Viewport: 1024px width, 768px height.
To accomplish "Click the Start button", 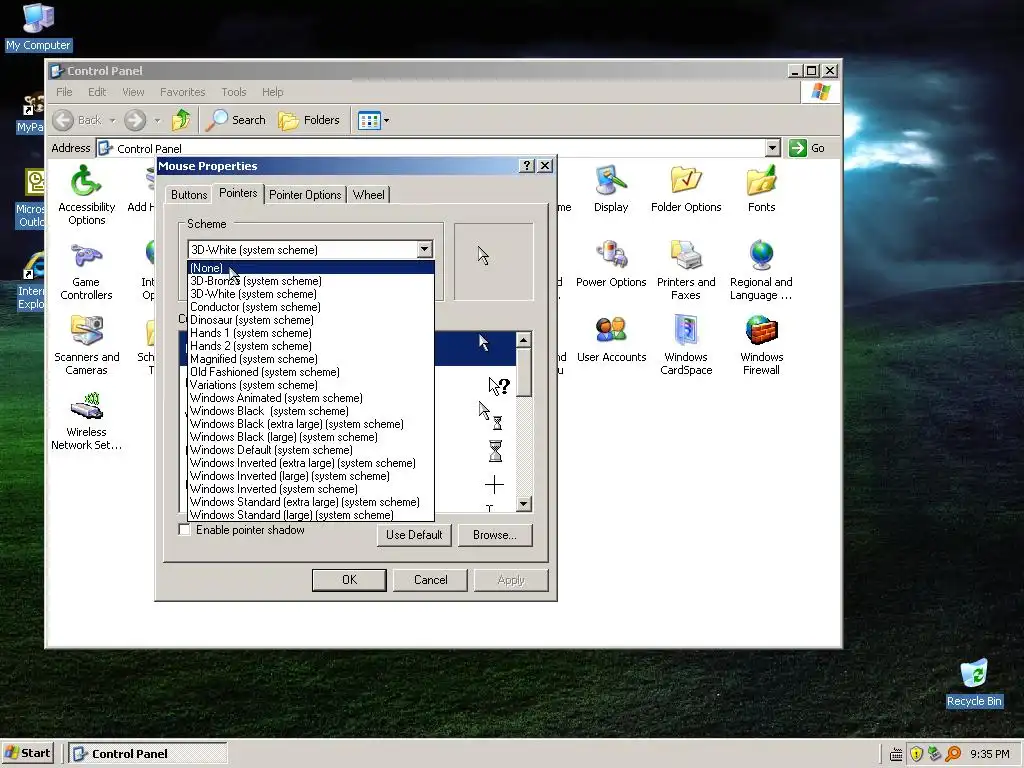I will tap(27, 753).
